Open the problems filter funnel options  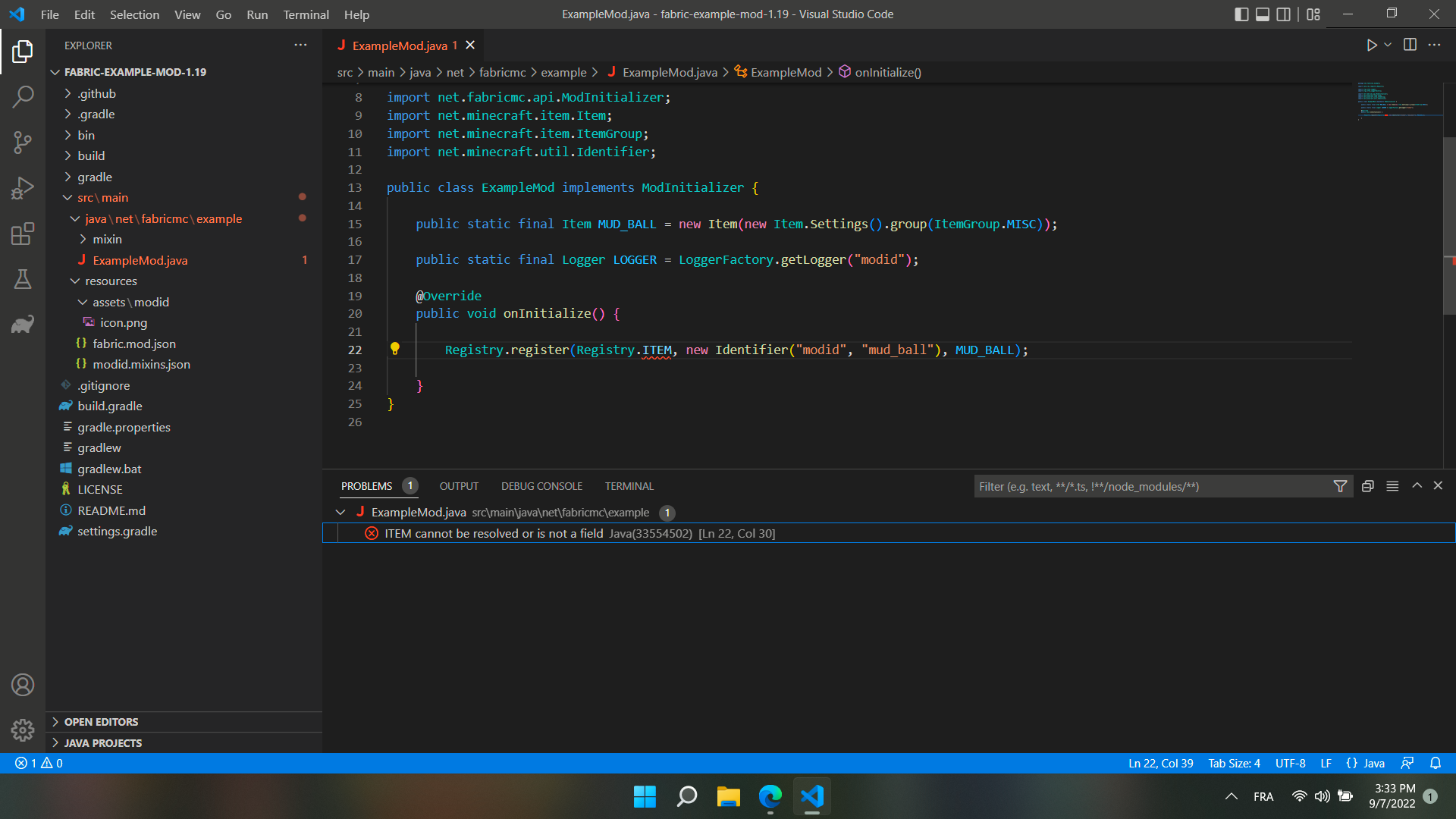click(x=1340, y=486)
